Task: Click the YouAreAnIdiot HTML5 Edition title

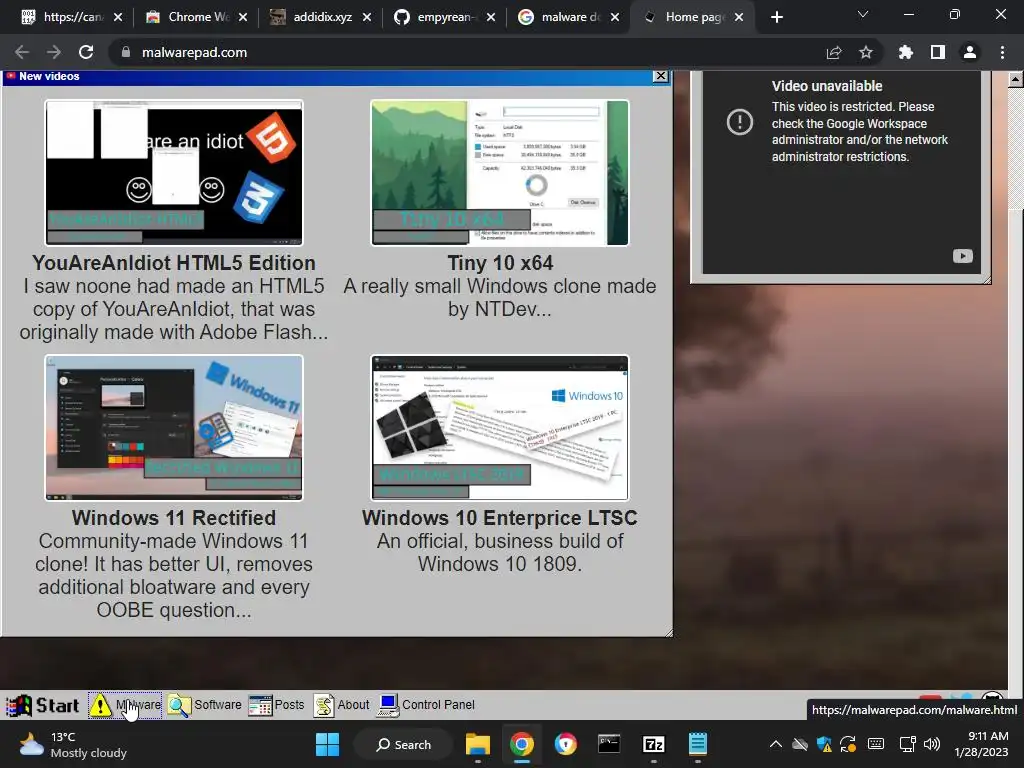Action: pyautogui.click(x=174, y=263)
